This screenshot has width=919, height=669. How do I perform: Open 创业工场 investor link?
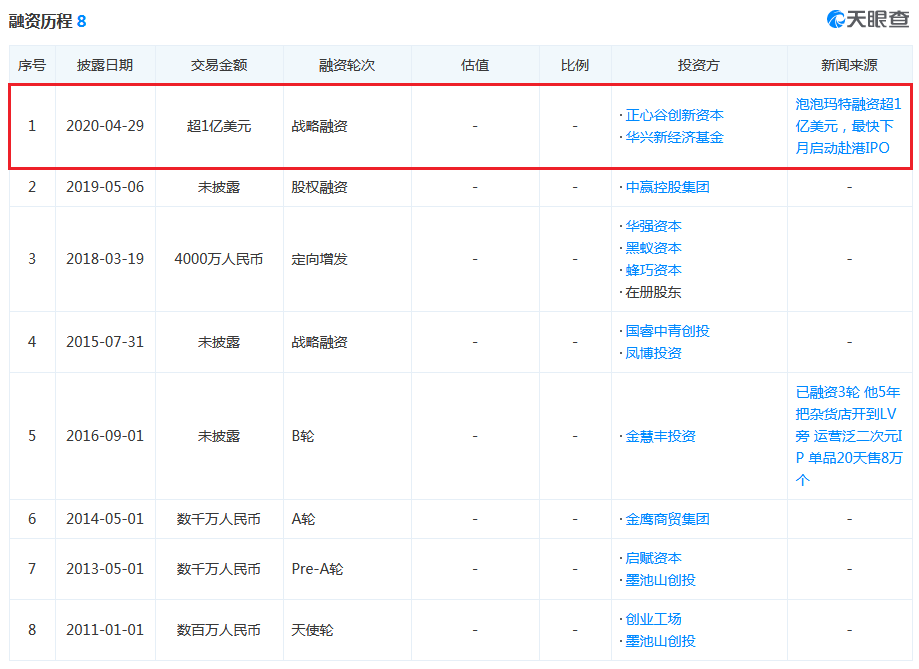(x=653, y=619)
